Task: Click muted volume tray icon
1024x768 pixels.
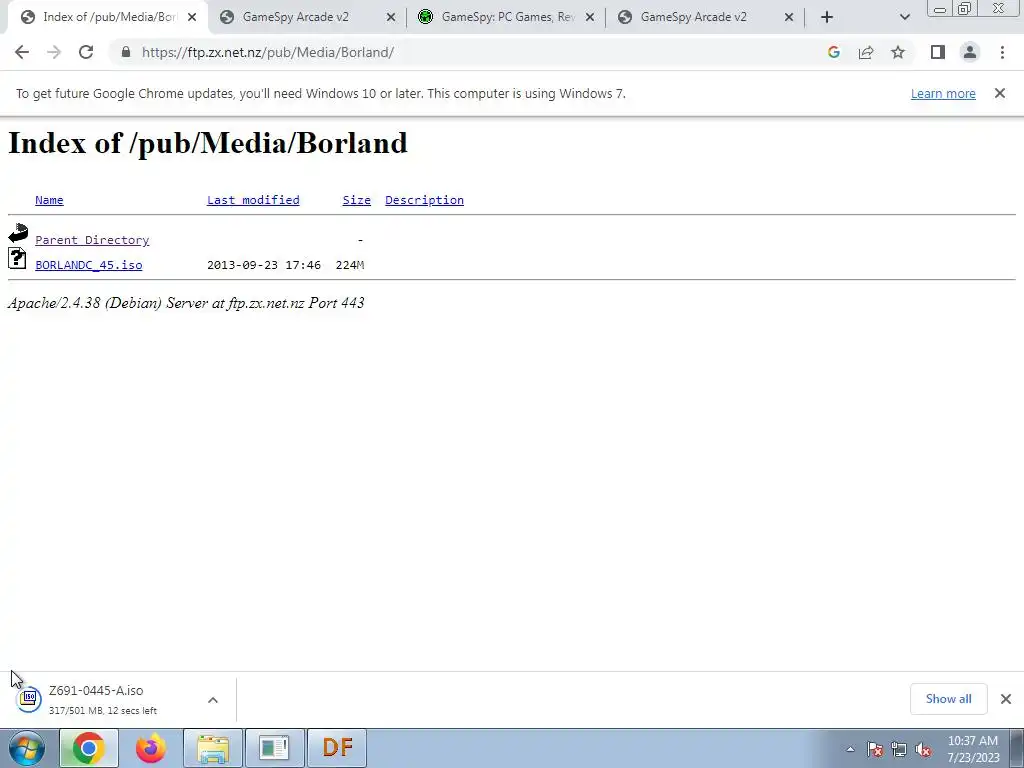Action: [923, 749]
